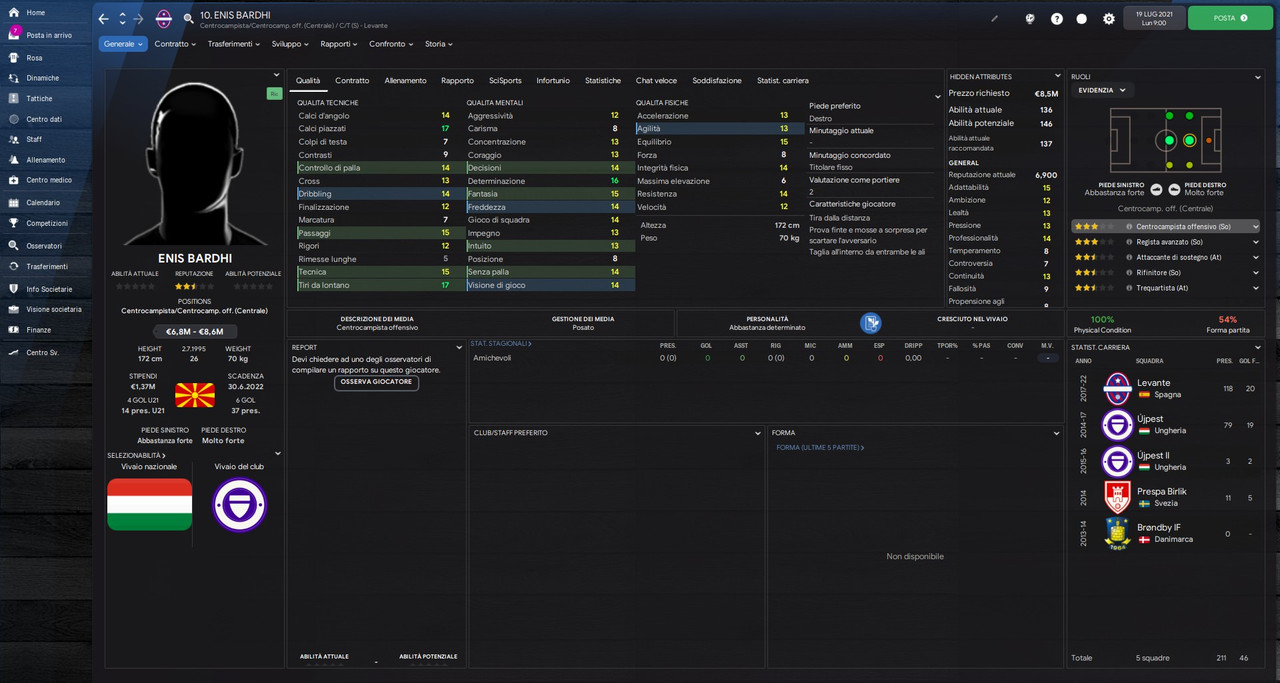Click the football world icon in the top bar
Image resolution: width=1280 pixels, height=683 pixels.
pos(1029,18)
